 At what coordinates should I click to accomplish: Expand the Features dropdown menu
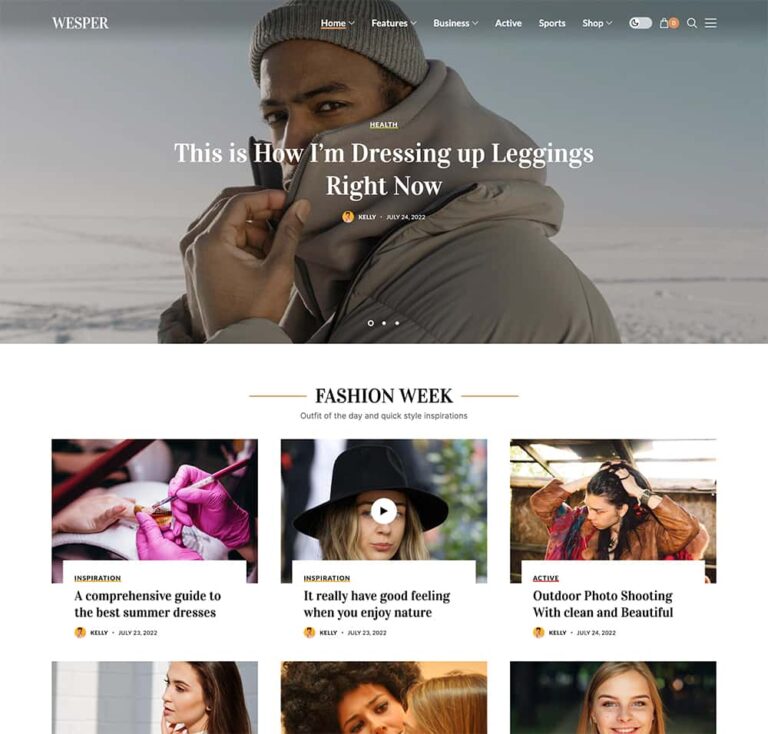click(394, 23)
